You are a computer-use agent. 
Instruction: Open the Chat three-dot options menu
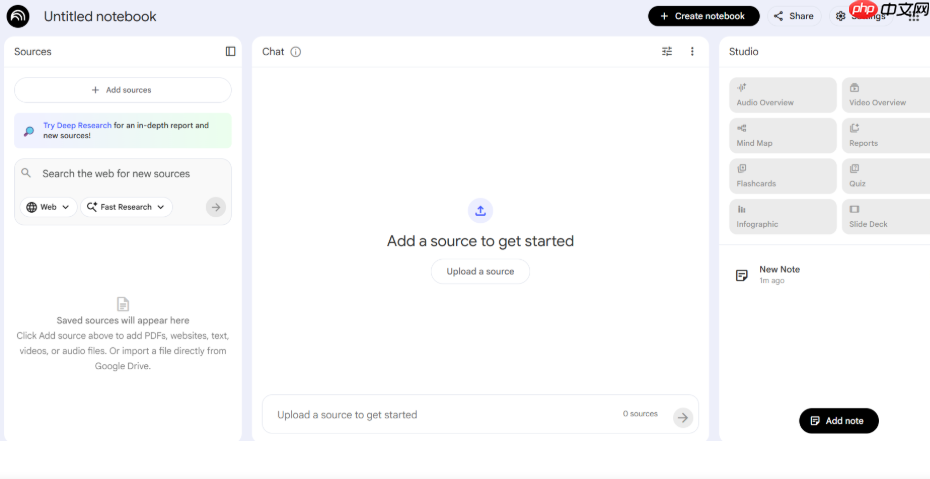[692, 51]
